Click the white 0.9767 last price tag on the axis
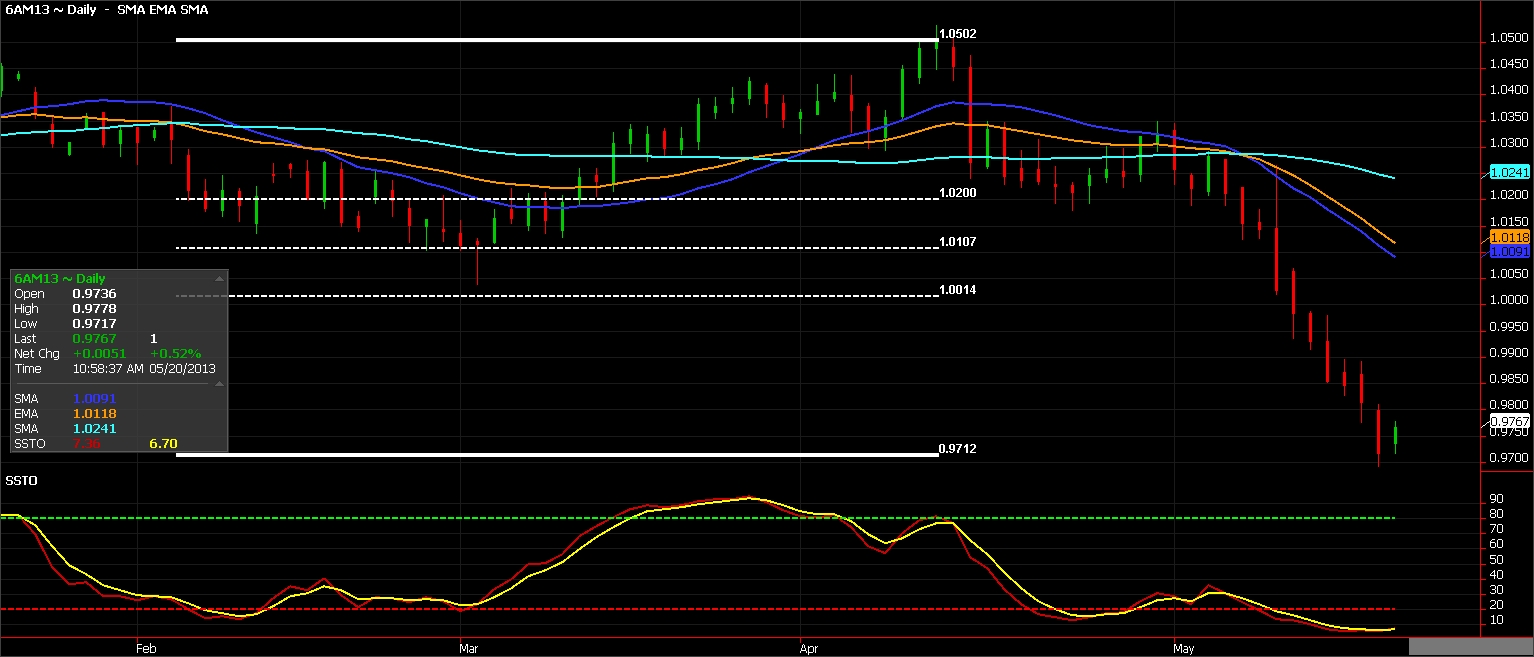This screenshot has height=657, width=1534. [x=1509, y=422]
